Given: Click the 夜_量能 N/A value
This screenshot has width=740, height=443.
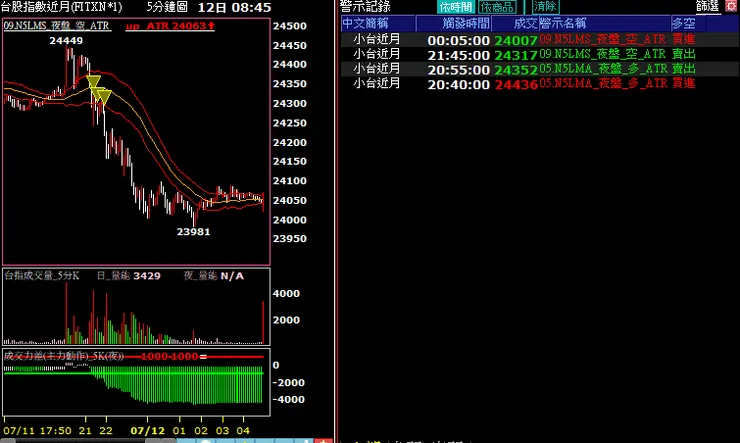Looking at the screenshot, I should (x=213, y=276).
